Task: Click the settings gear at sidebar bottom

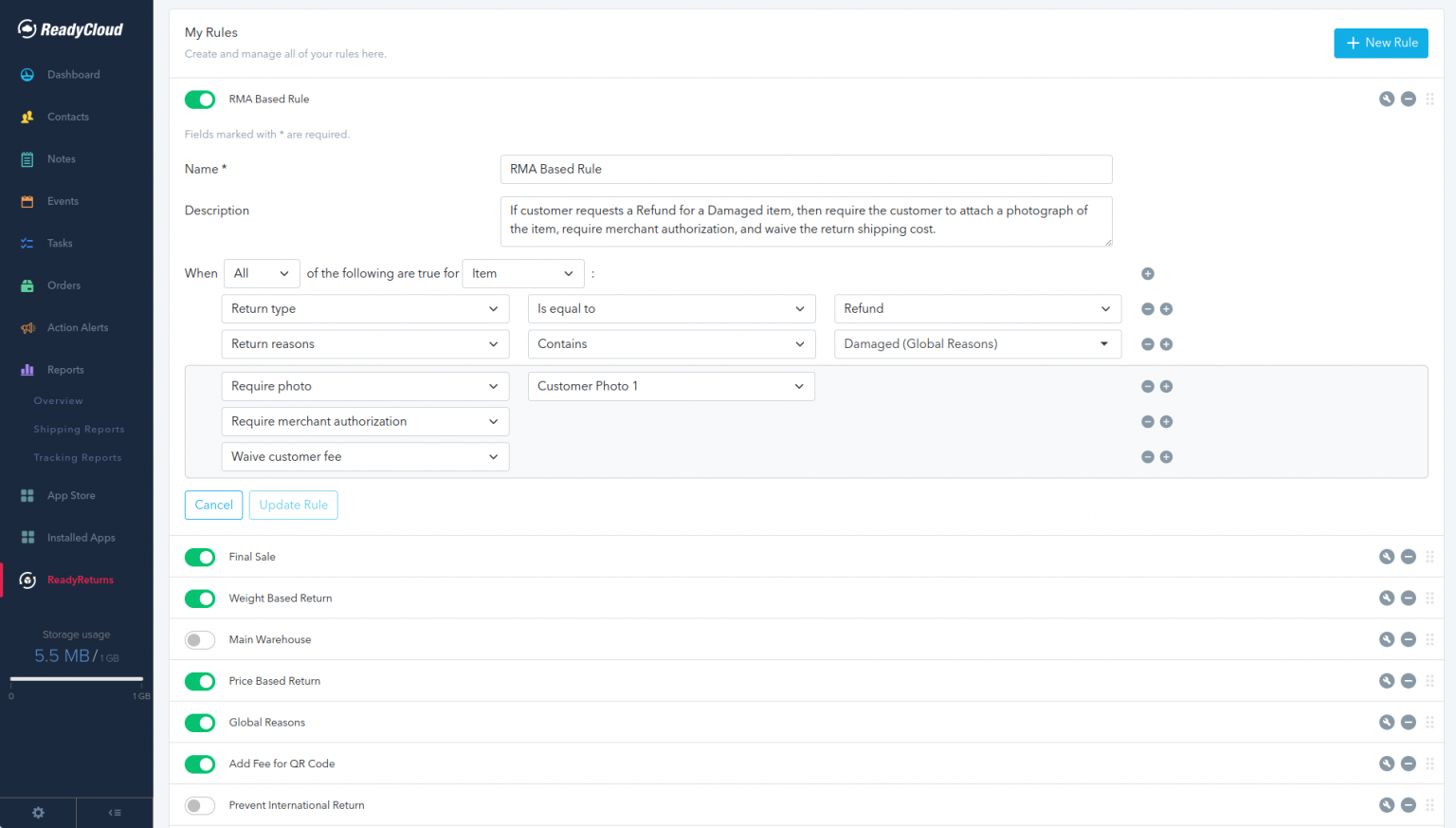Action: point(38,813)
